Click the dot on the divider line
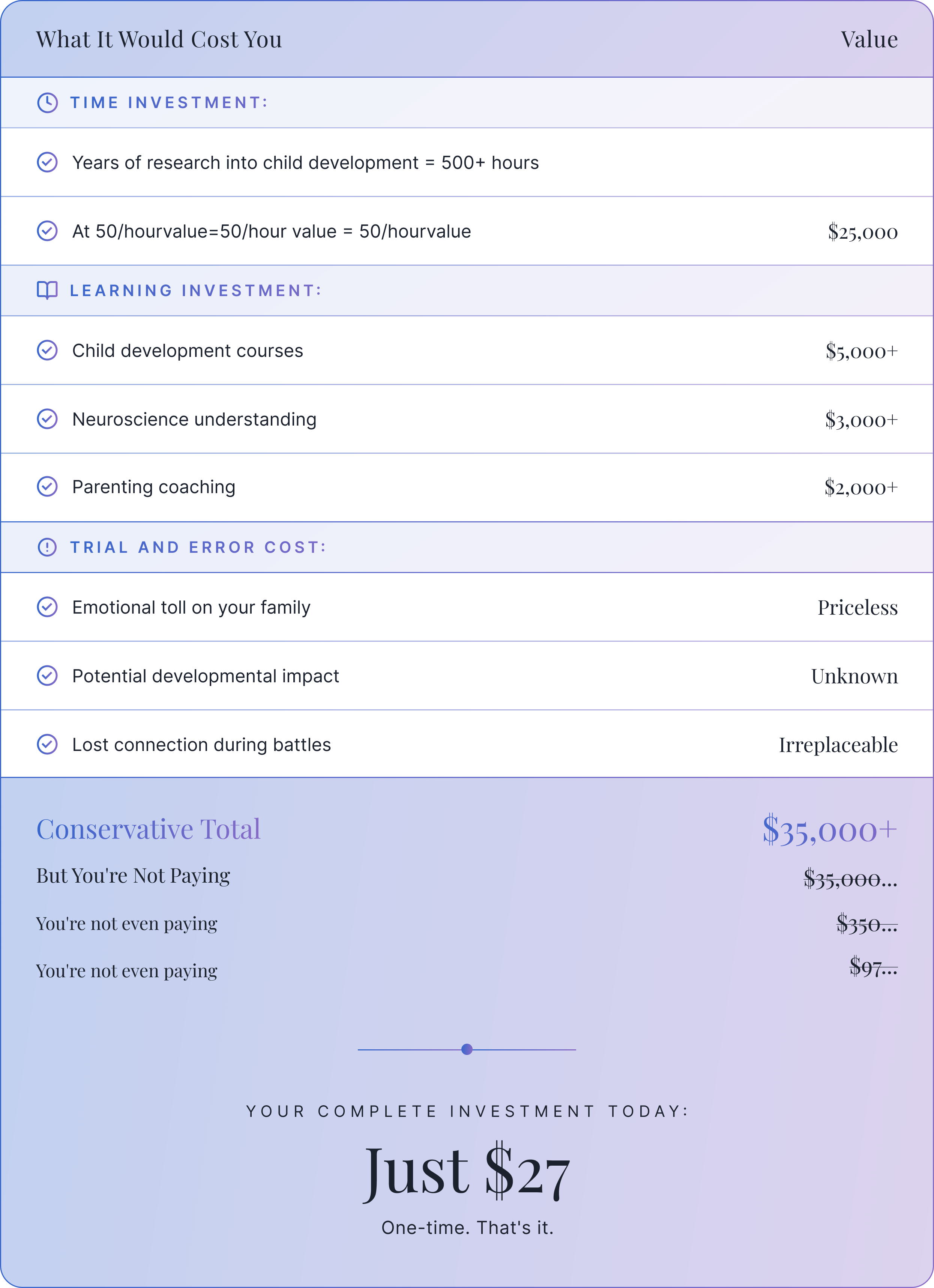This screenshot has width=934, height=1288. tap(467, 1049)
